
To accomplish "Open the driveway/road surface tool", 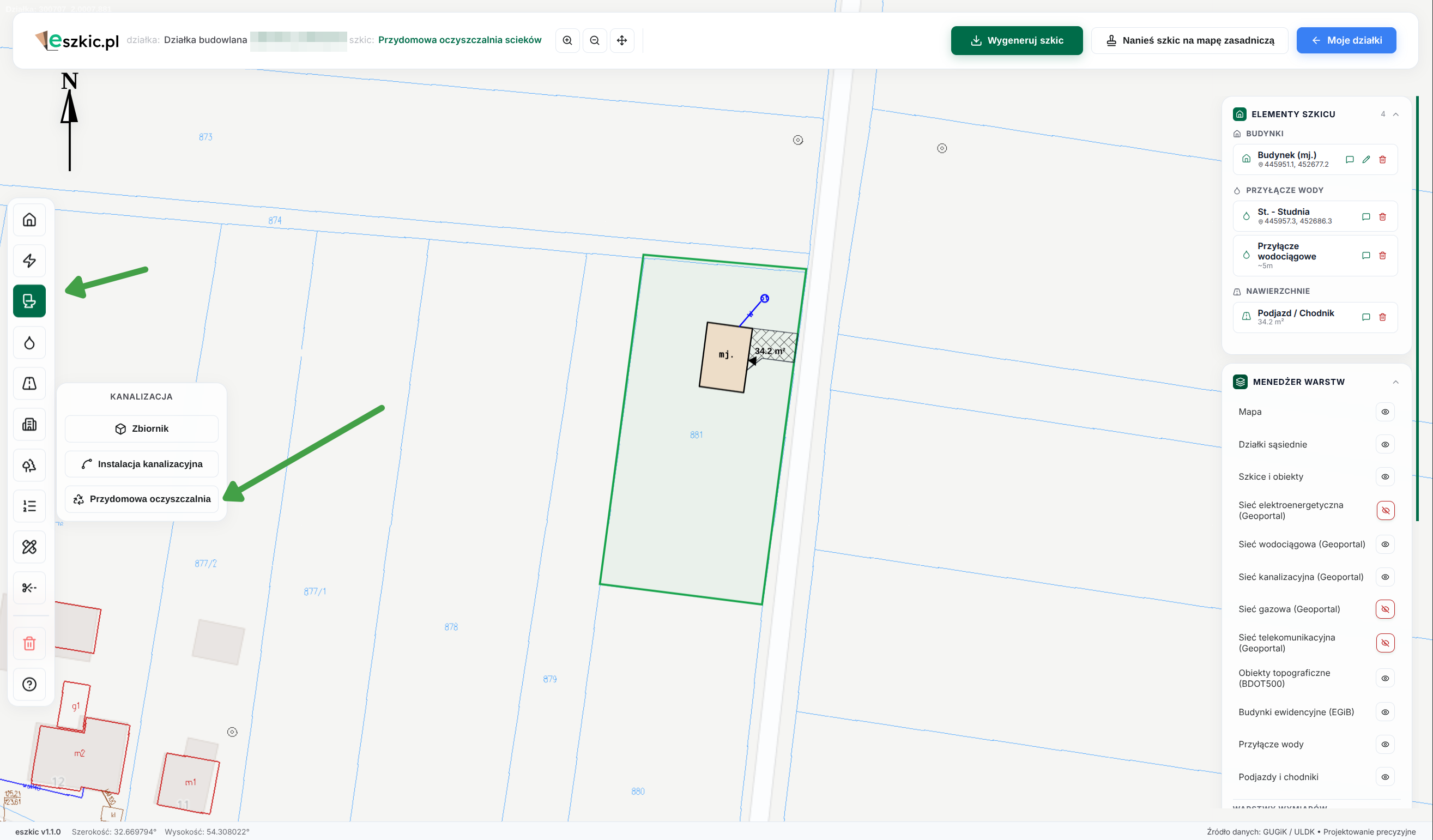I will (29, 383).
